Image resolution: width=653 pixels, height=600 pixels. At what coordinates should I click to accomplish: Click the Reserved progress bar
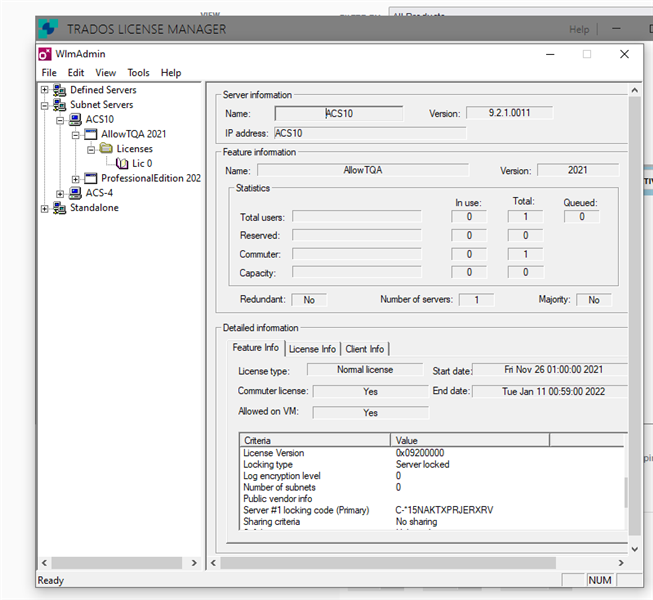(x=357, y=235)
